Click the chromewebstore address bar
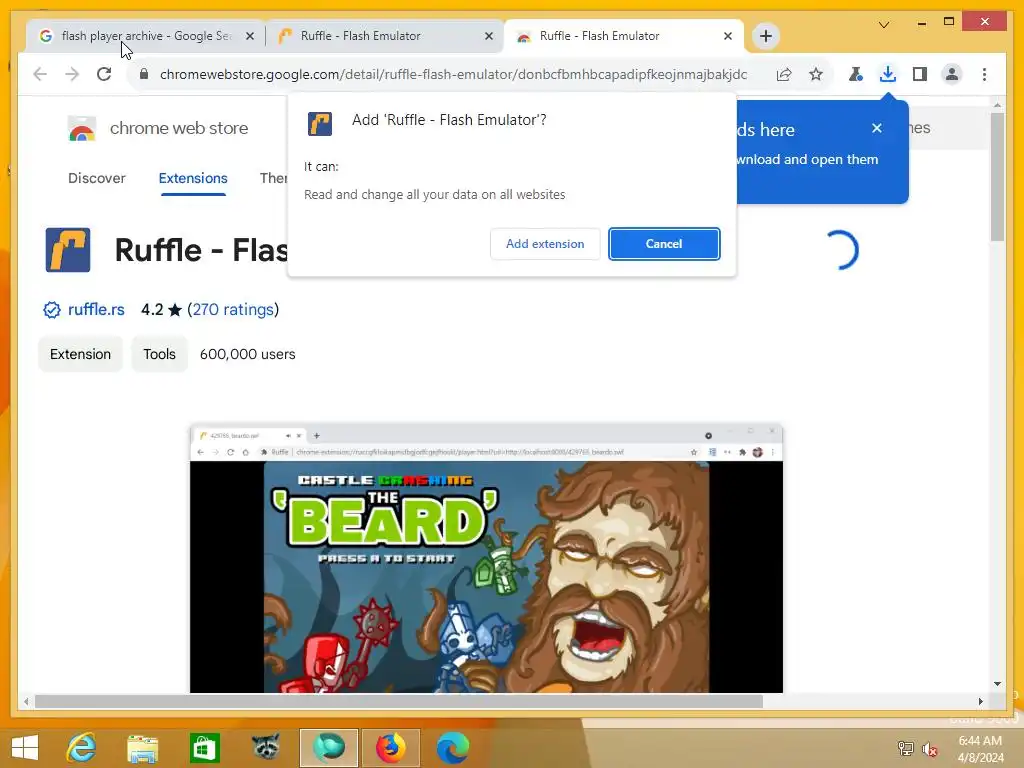 (453, 74)
